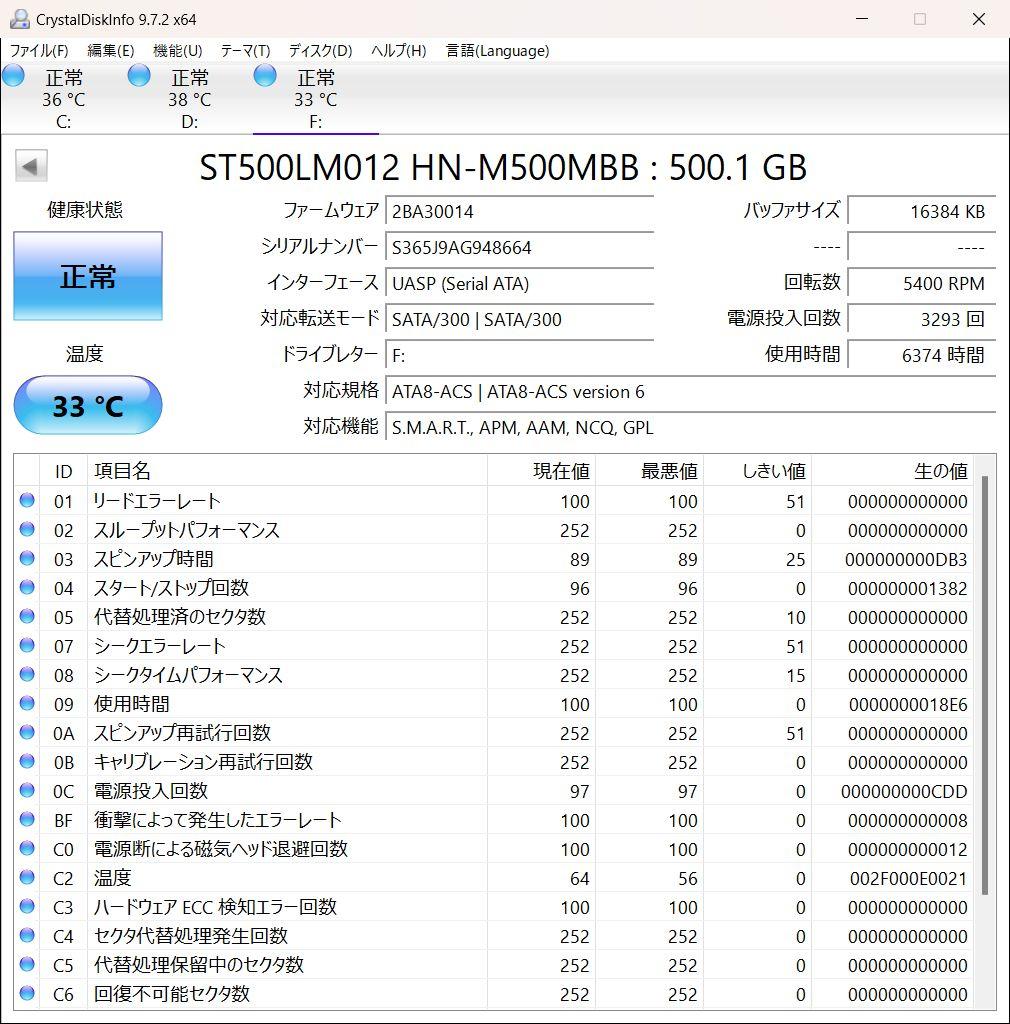Click status orb of attribute 0C 電源投入回数

(x=27, y=790)
